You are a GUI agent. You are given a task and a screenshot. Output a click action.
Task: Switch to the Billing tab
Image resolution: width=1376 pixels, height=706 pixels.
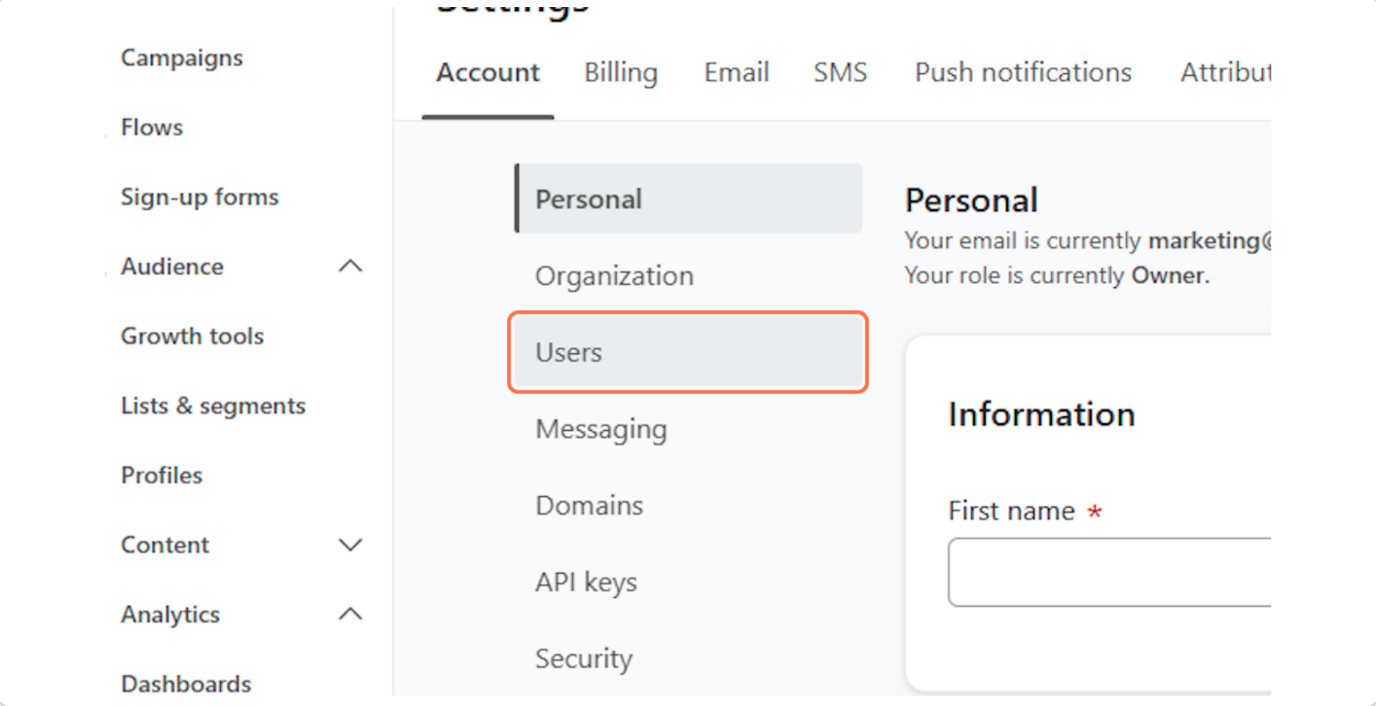tap(621, 73)
